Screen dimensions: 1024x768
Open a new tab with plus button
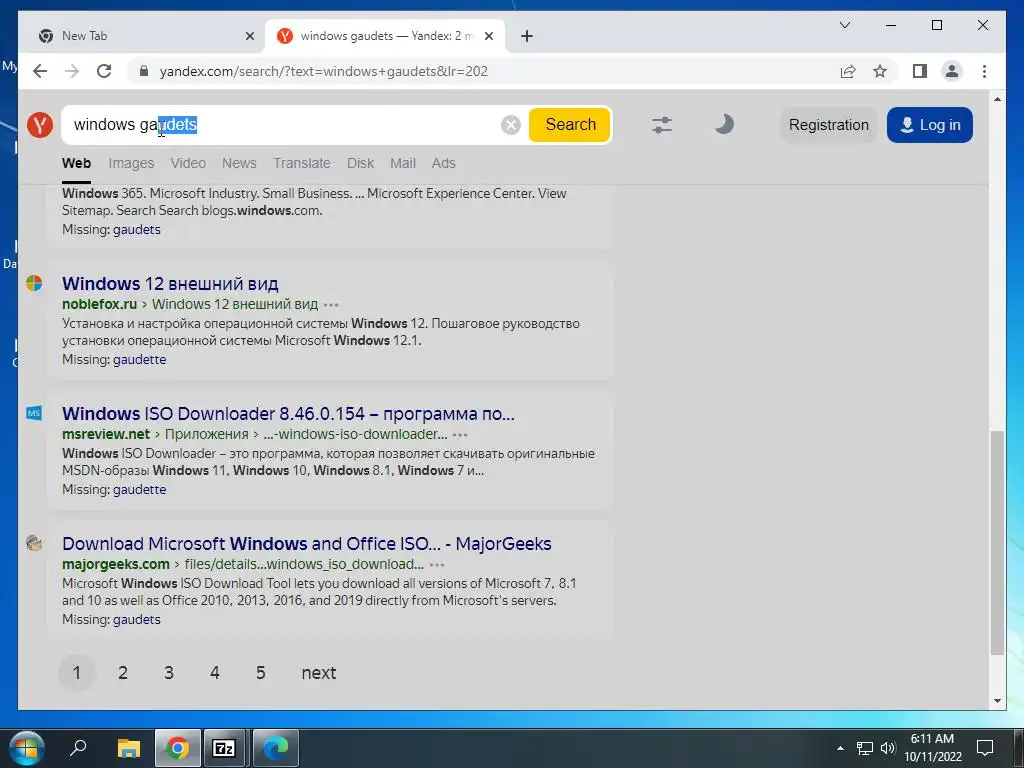click(x=527, y=36)
